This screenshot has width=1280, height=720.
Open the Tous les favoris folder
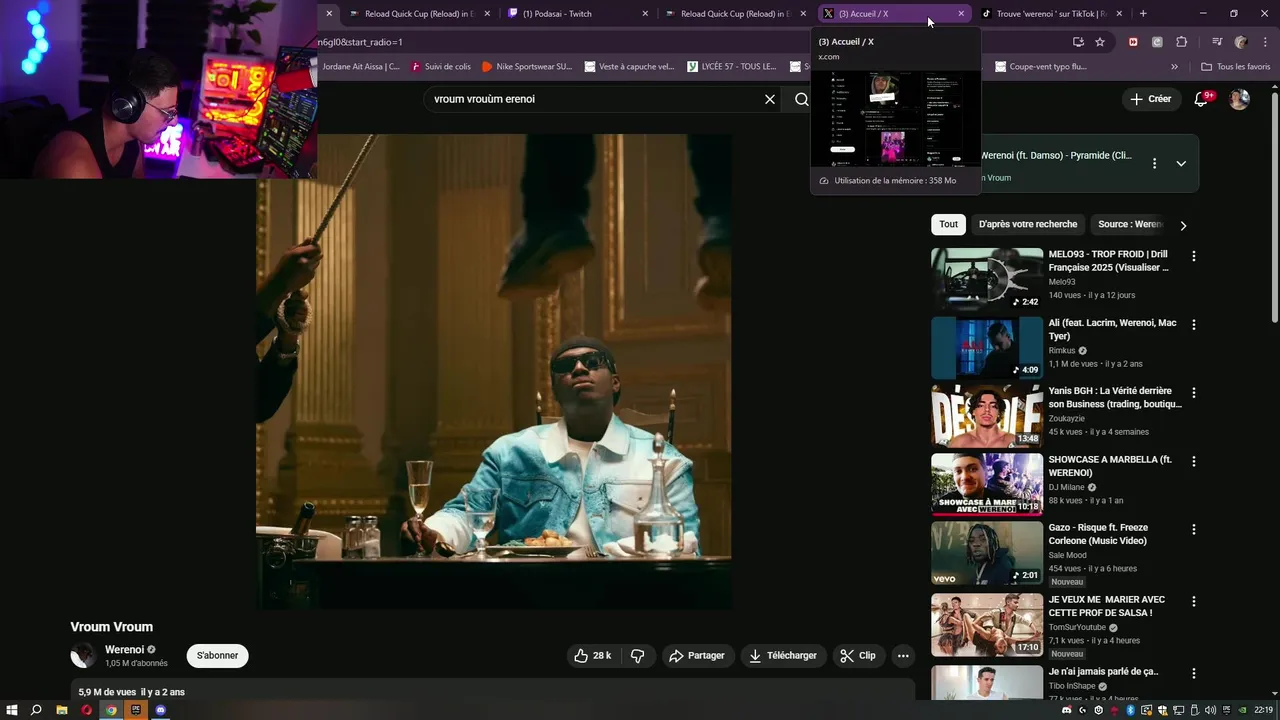1236,67
